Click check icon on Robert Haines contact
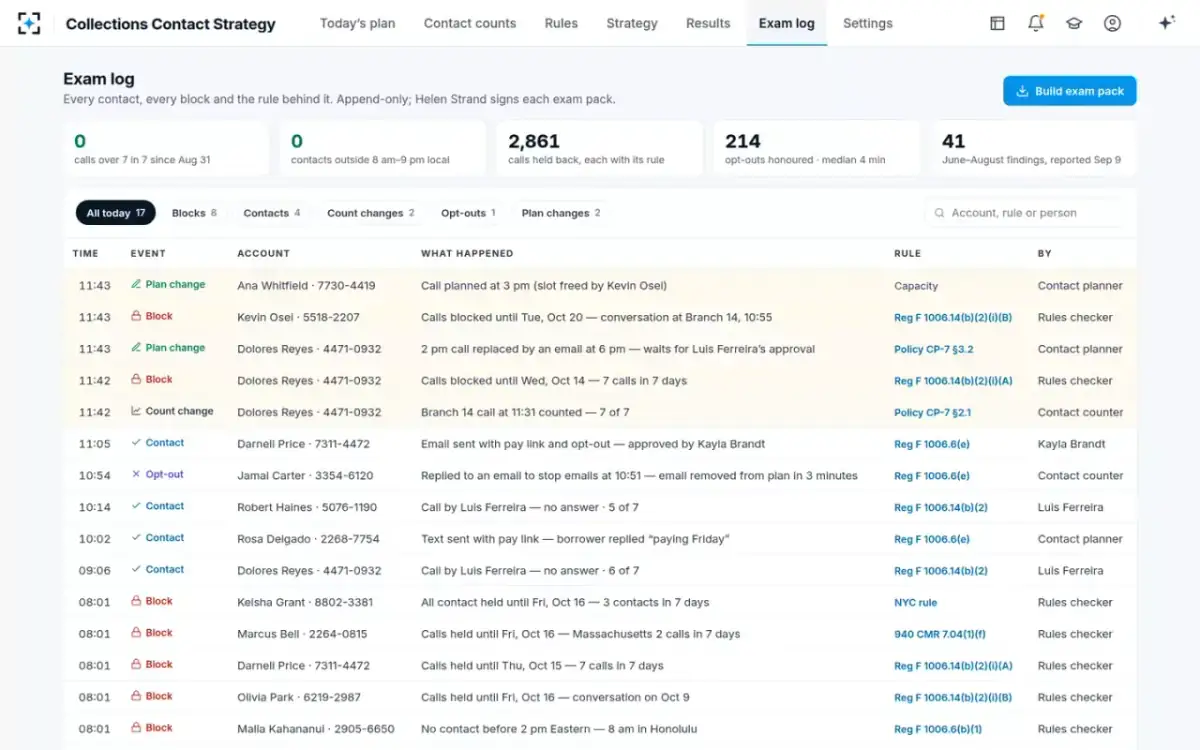1200x750 pixels. point(136,506)
